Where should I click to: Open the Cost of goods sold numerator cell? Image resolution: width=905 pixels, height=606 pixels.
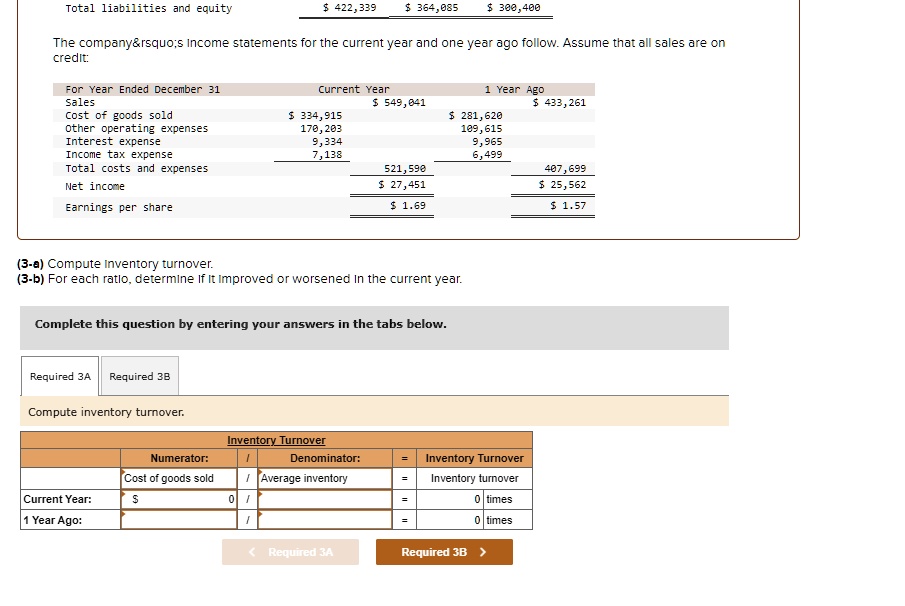click(177, 478)
